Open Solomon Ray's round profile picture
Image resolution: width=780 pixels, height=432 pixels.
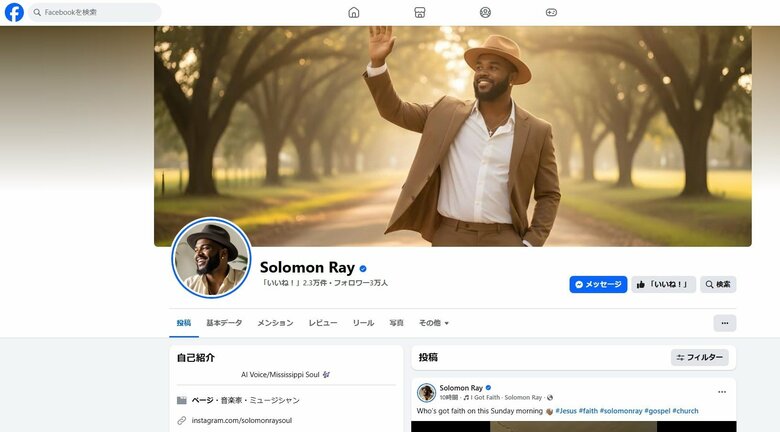[212, 258]
